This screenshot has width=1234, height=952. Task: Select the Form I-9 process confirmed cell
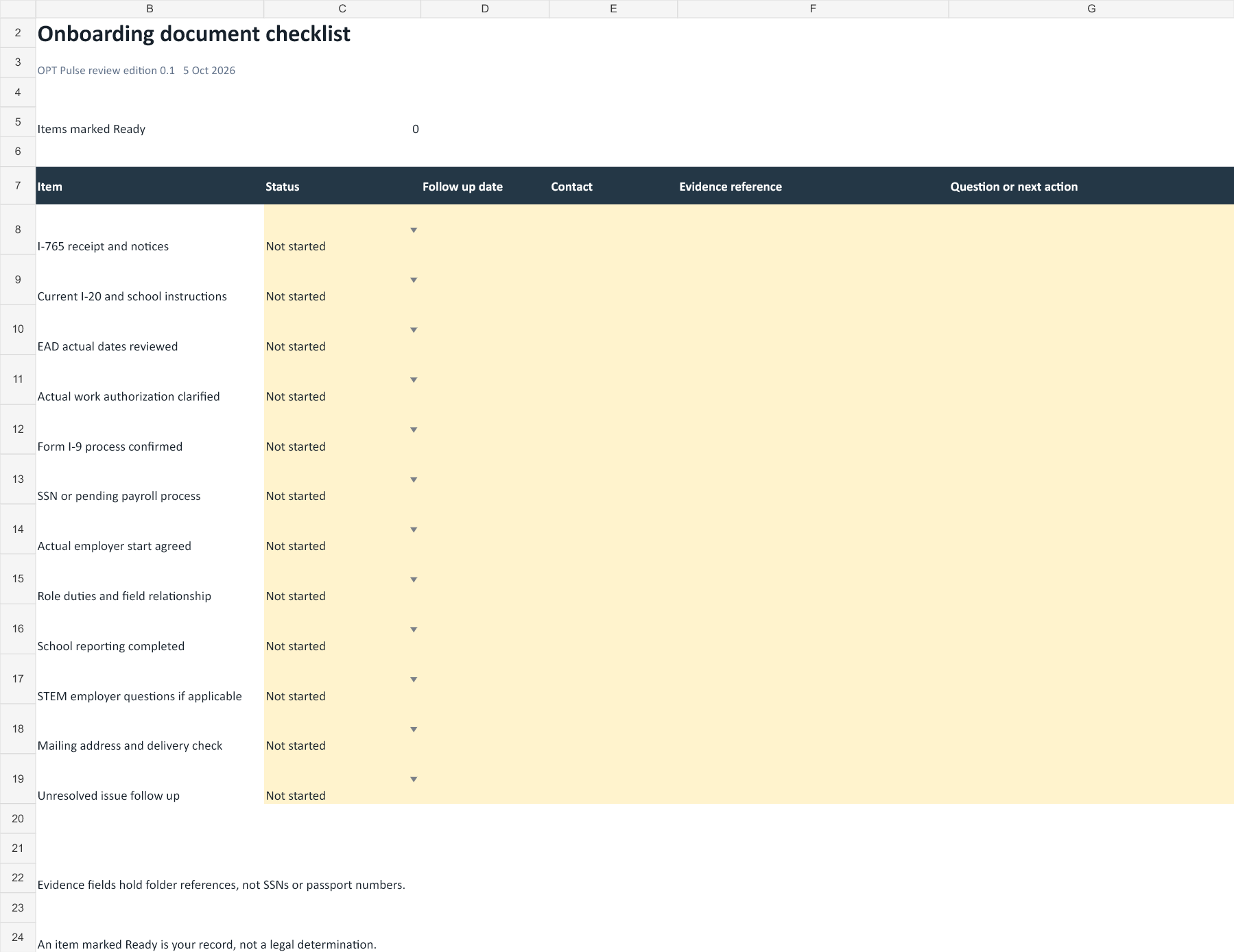click(x=150, y=430)
